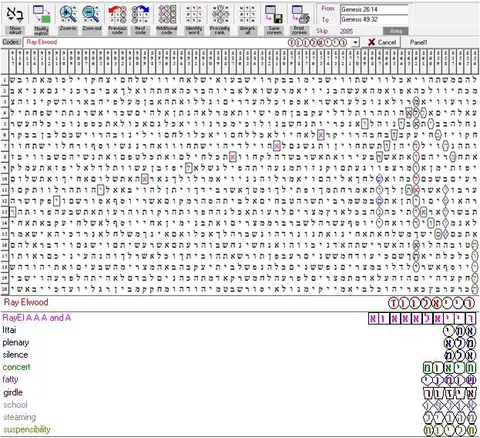
Task: Select the school term in list
Action: click(x=15, y=405)
